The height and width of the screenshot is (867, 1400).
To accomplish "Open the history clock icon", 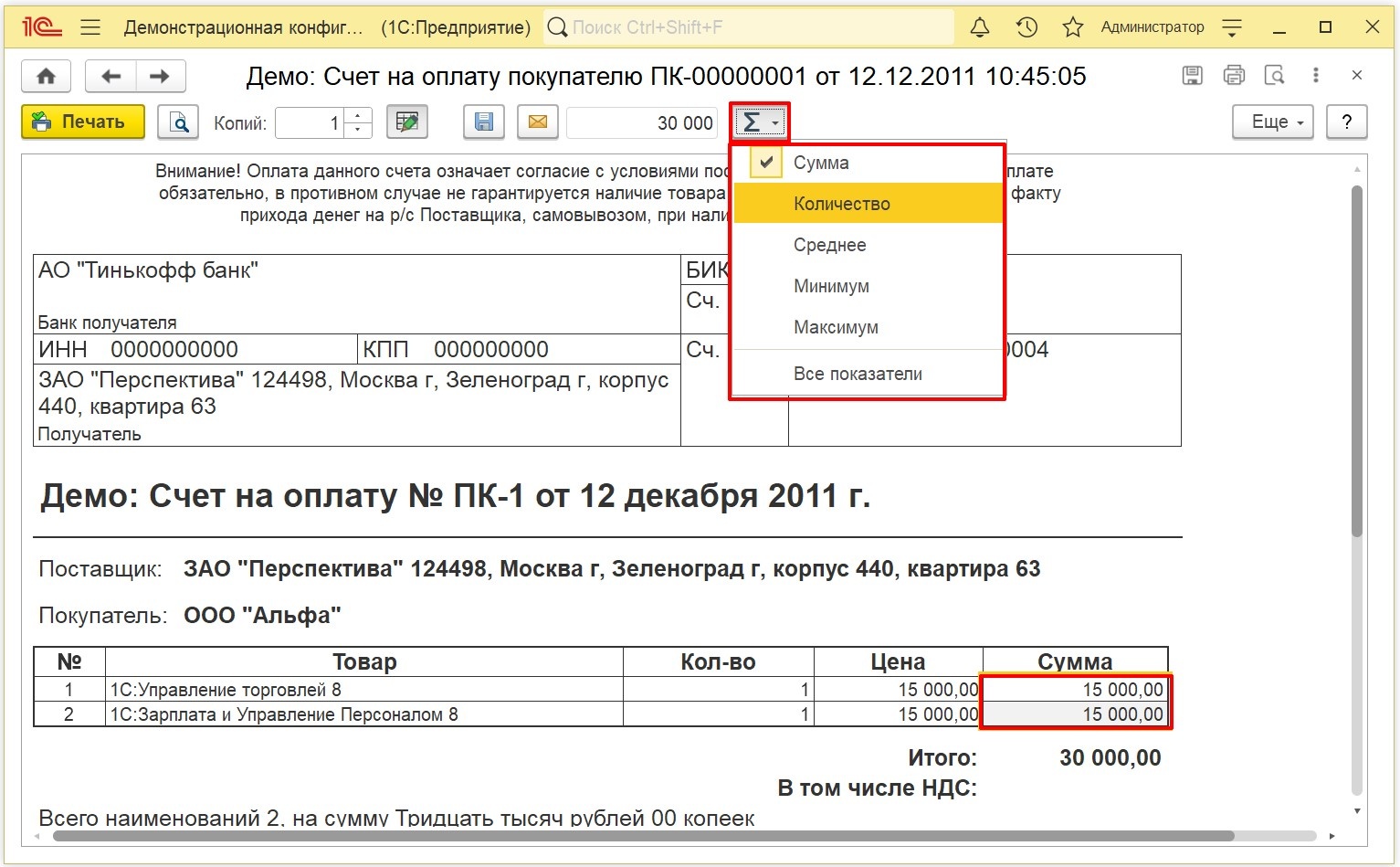I will [x=1026, y=27].
